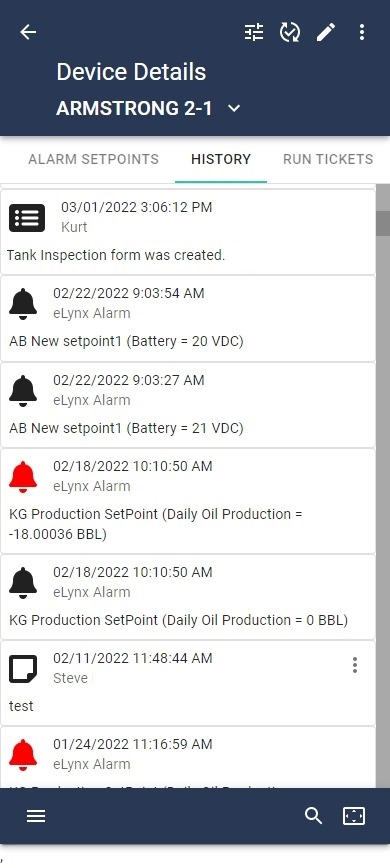The width and height of the screenshot is (390, 868).
Task: Open the tune settings sliders icon
Action: (254, 32)
